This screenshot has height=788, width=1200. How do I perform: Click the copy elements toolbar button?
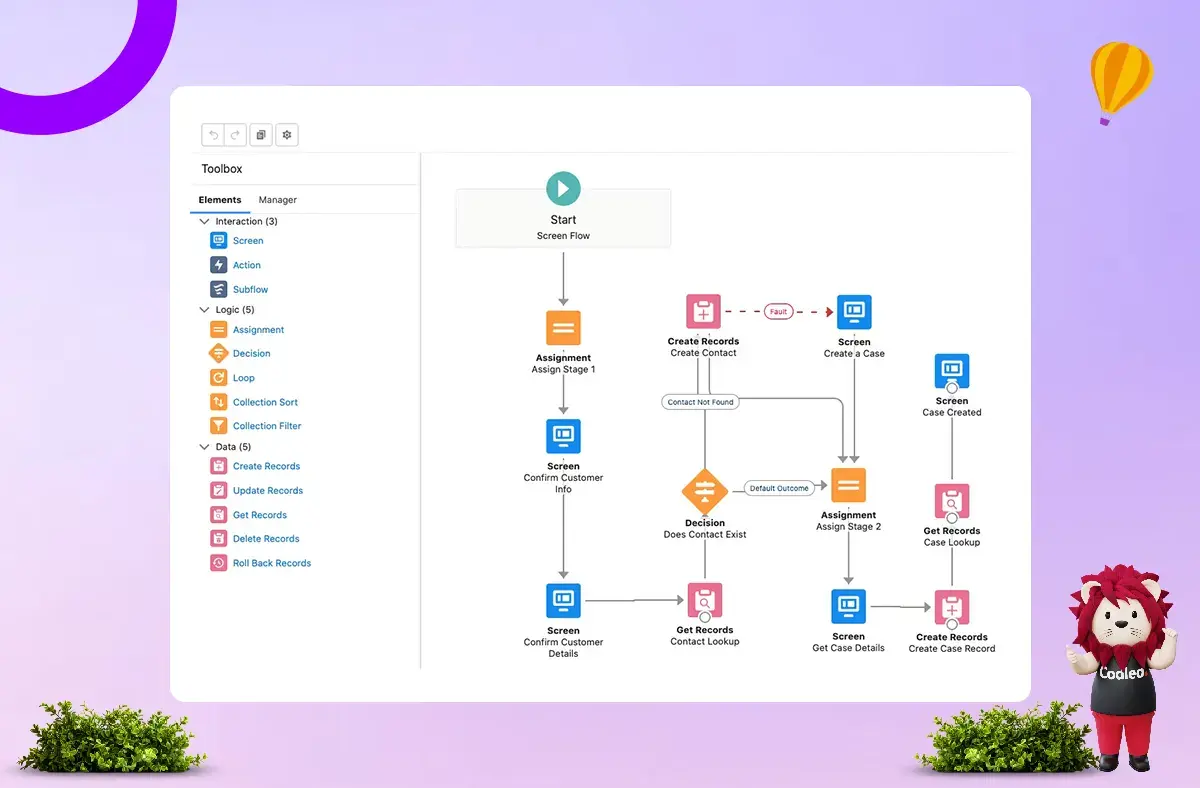tap(261, 135)
